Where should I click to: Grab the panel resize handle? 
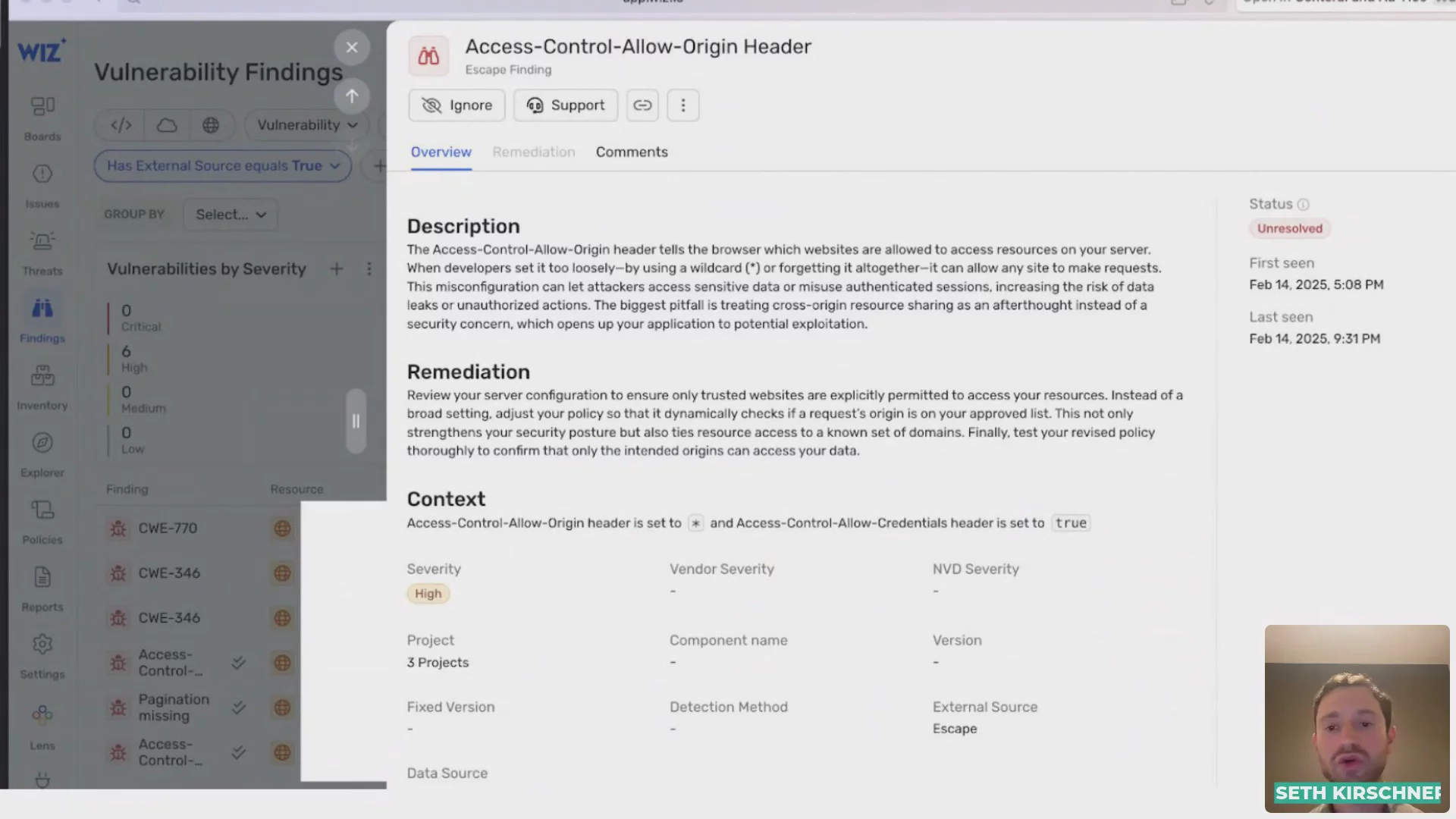pos(356,422)
